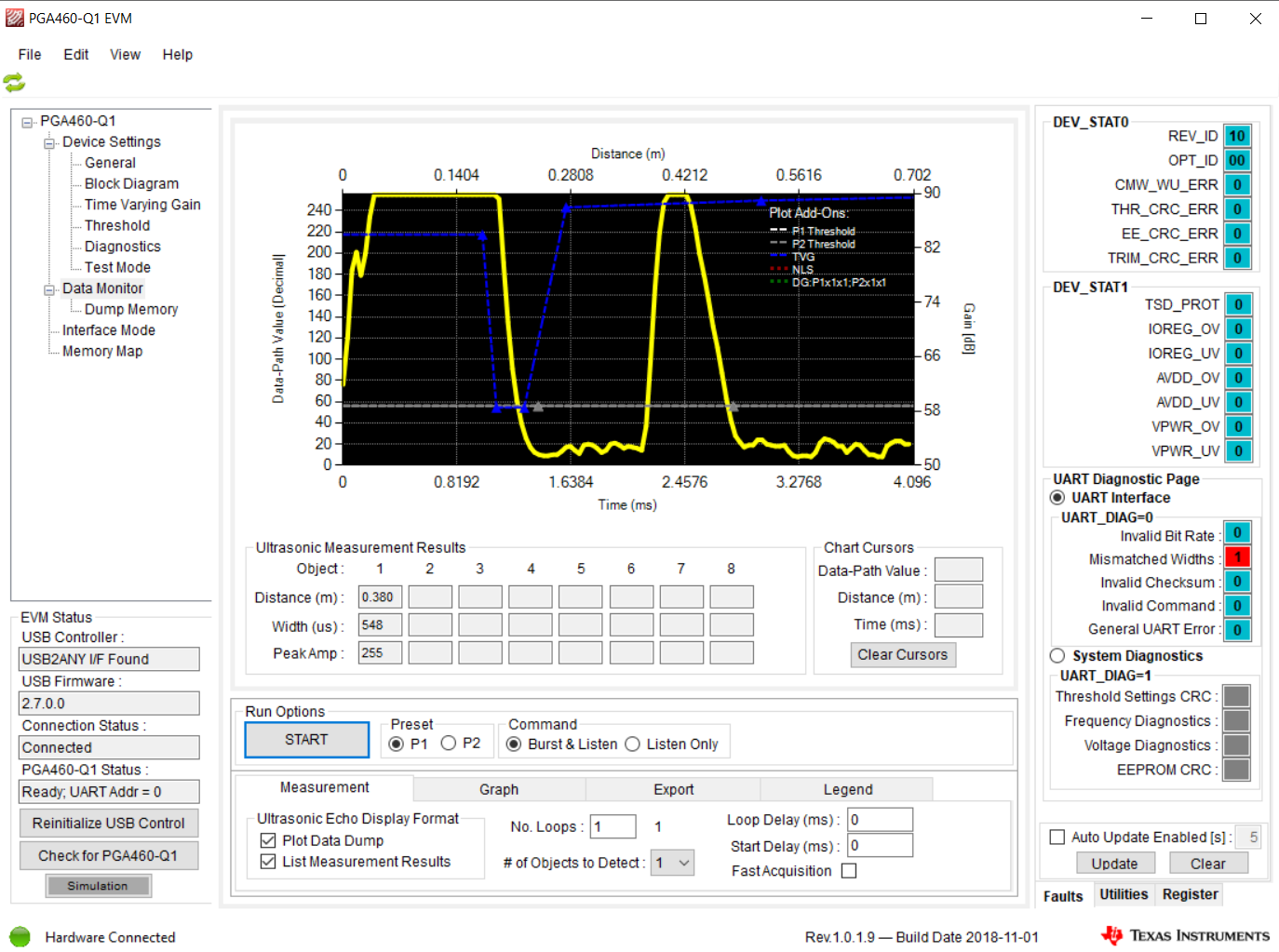Select the System Diagnostics radio button
Viewport: 1279px width, 952px height.
pos(1057,656)
